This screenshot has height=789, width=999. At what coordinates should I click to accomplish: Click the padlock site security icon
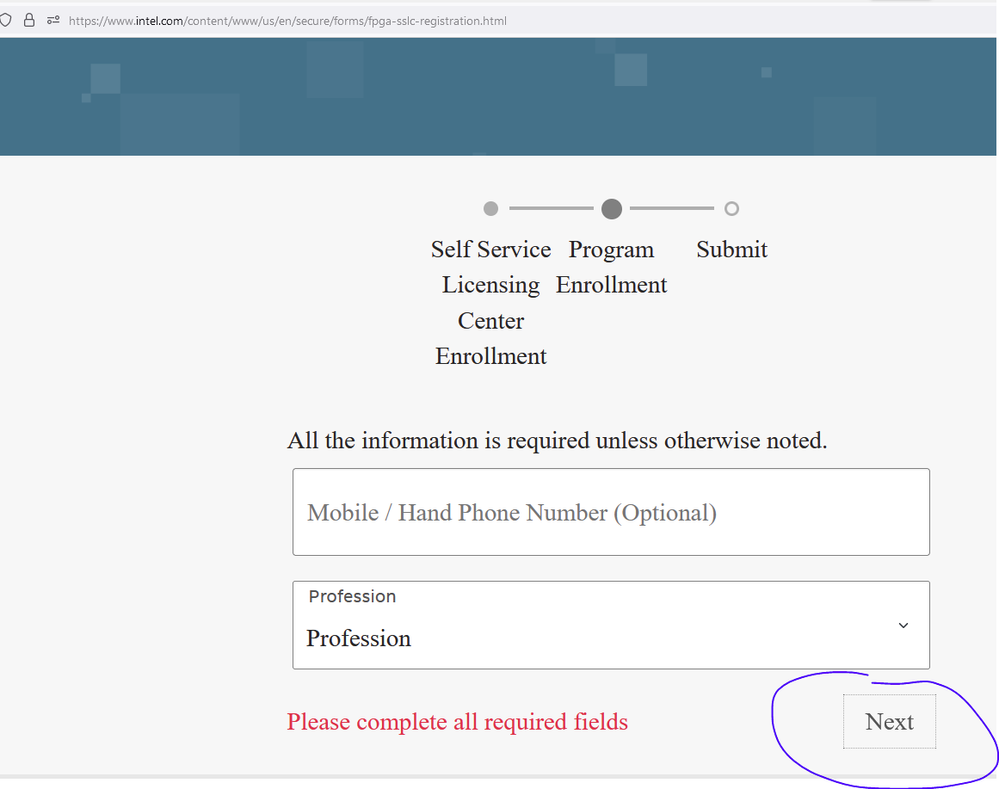coord(29,20)
